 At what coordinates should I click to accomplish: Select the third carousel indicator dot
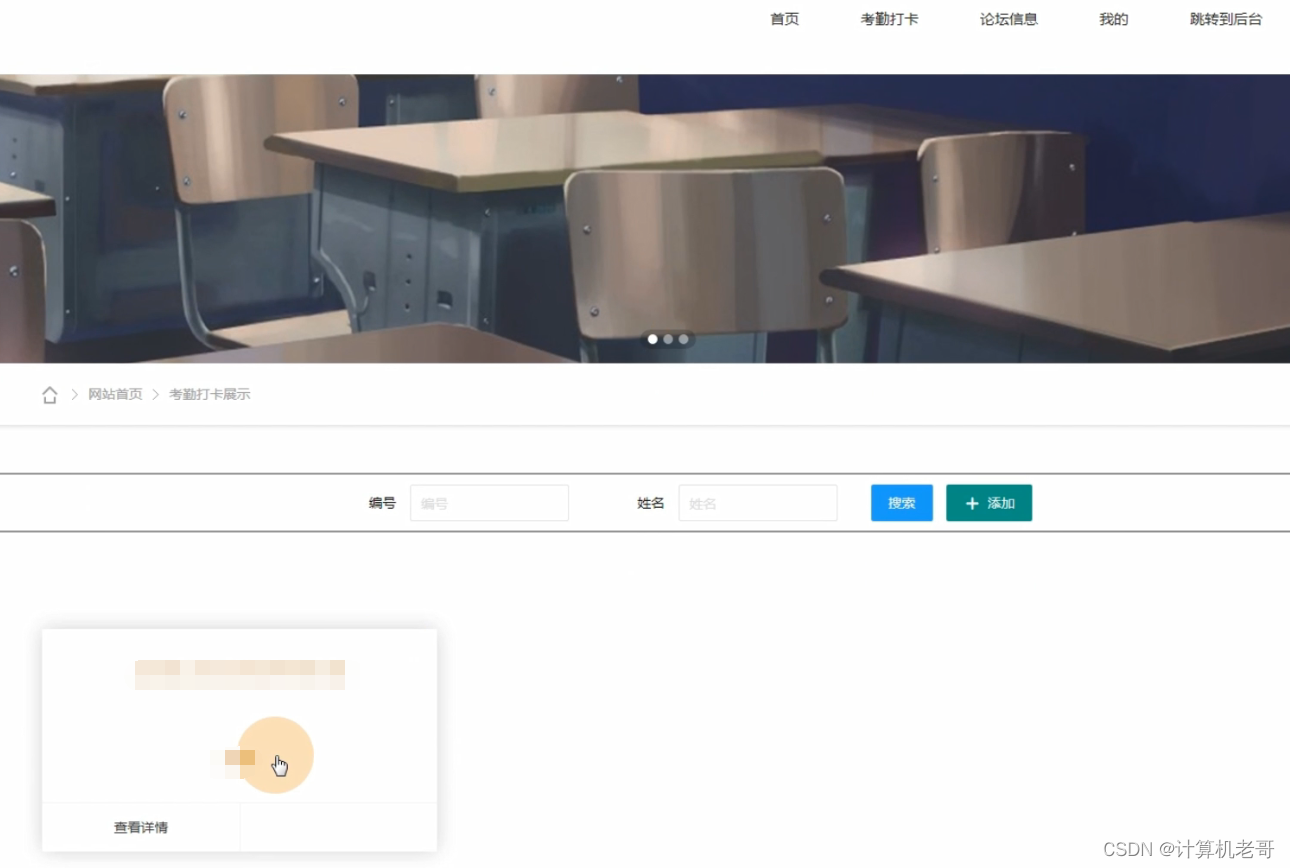coord(683,339)
